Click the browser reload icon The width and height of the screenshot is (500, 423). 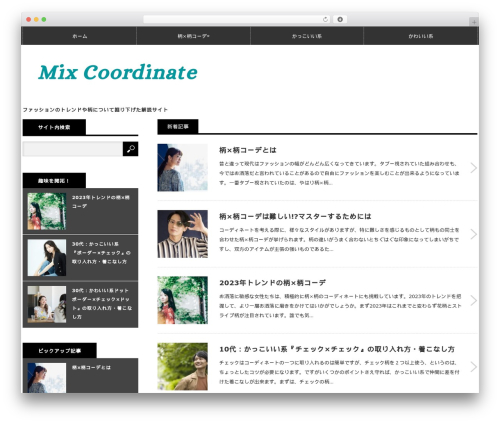tap(325, 19)
